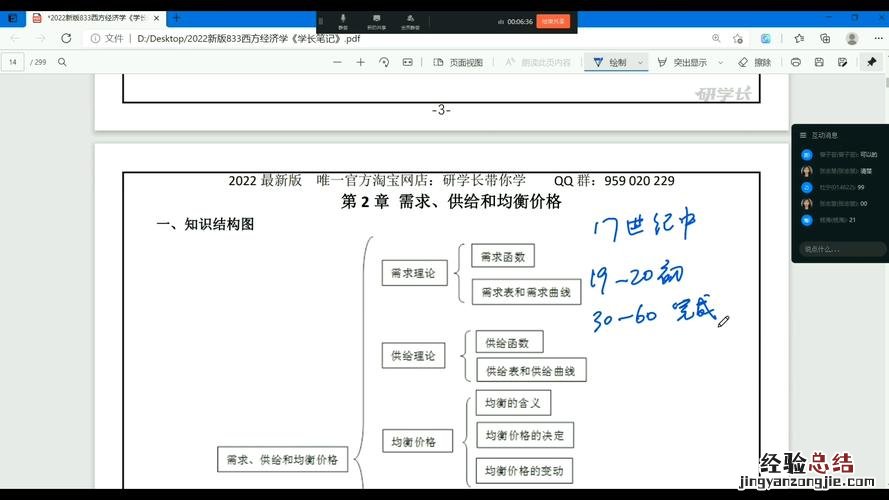Click the page number input box
Viewport: 889px width, 500px height.
tap(14, 62)
